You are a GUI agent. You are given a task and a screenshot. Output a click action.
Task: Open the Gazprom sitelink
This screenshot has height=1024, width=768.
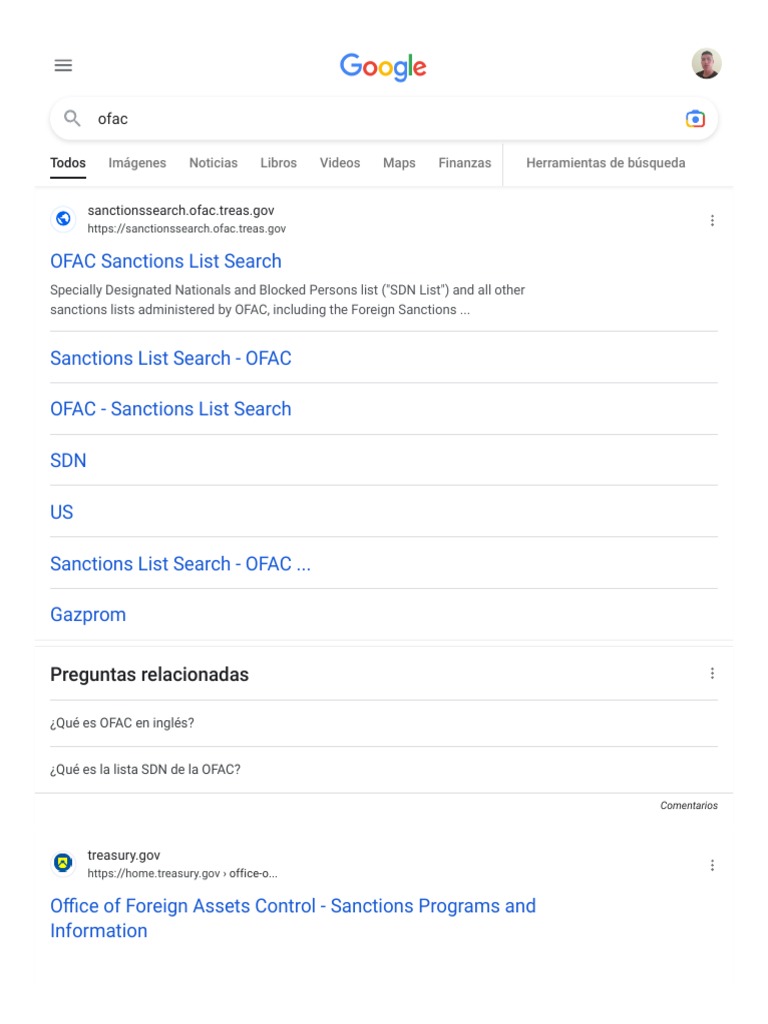88,615
